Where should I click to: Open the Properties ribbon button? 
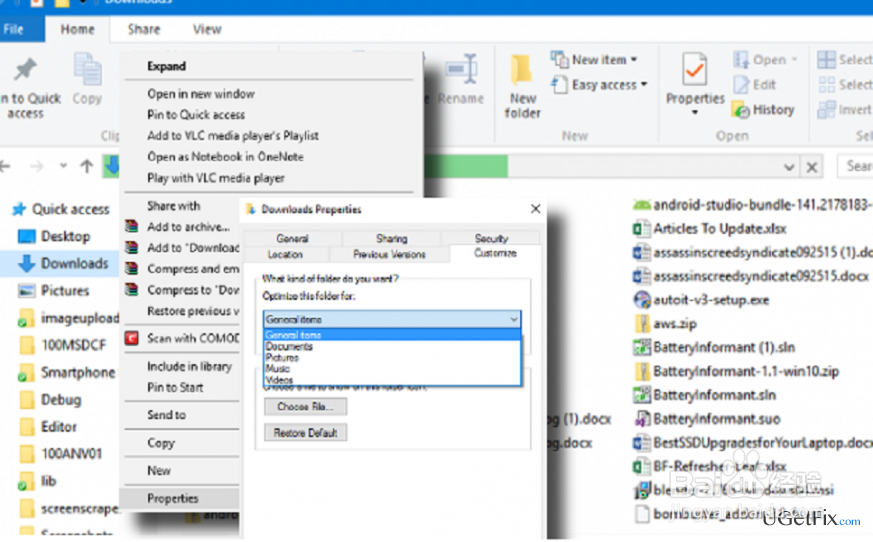pyautogui.click(x=695, y=84)
